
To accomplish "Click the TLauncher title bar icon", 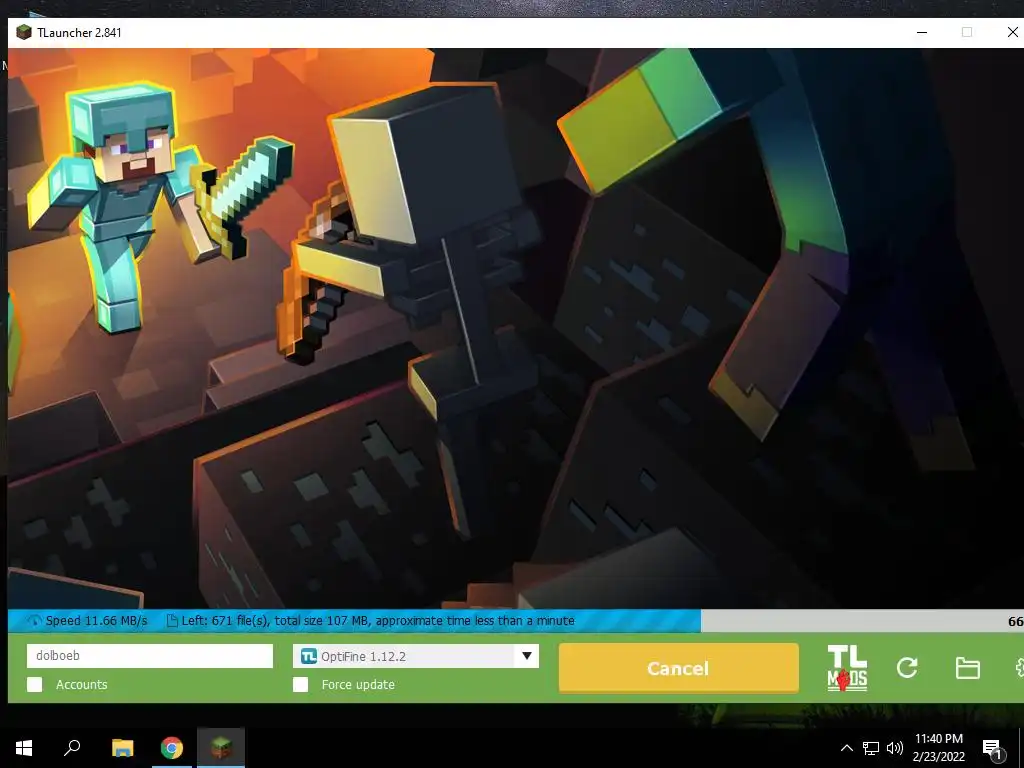I will pos(24,32).
